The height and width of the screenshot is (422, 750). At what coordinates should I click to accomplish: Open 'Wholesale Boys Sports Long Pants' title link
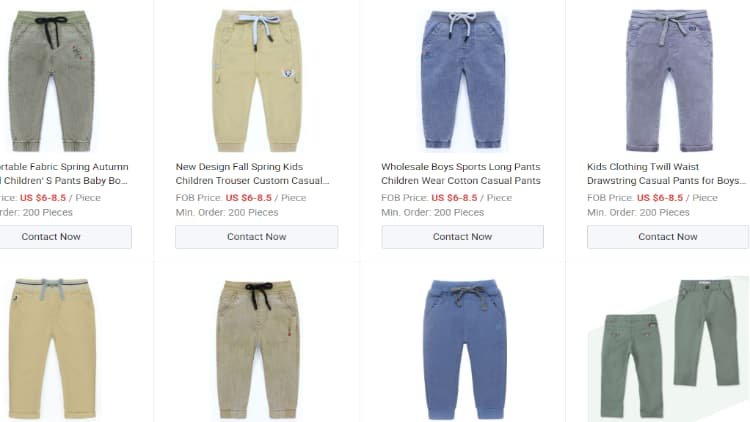point(461,167)
